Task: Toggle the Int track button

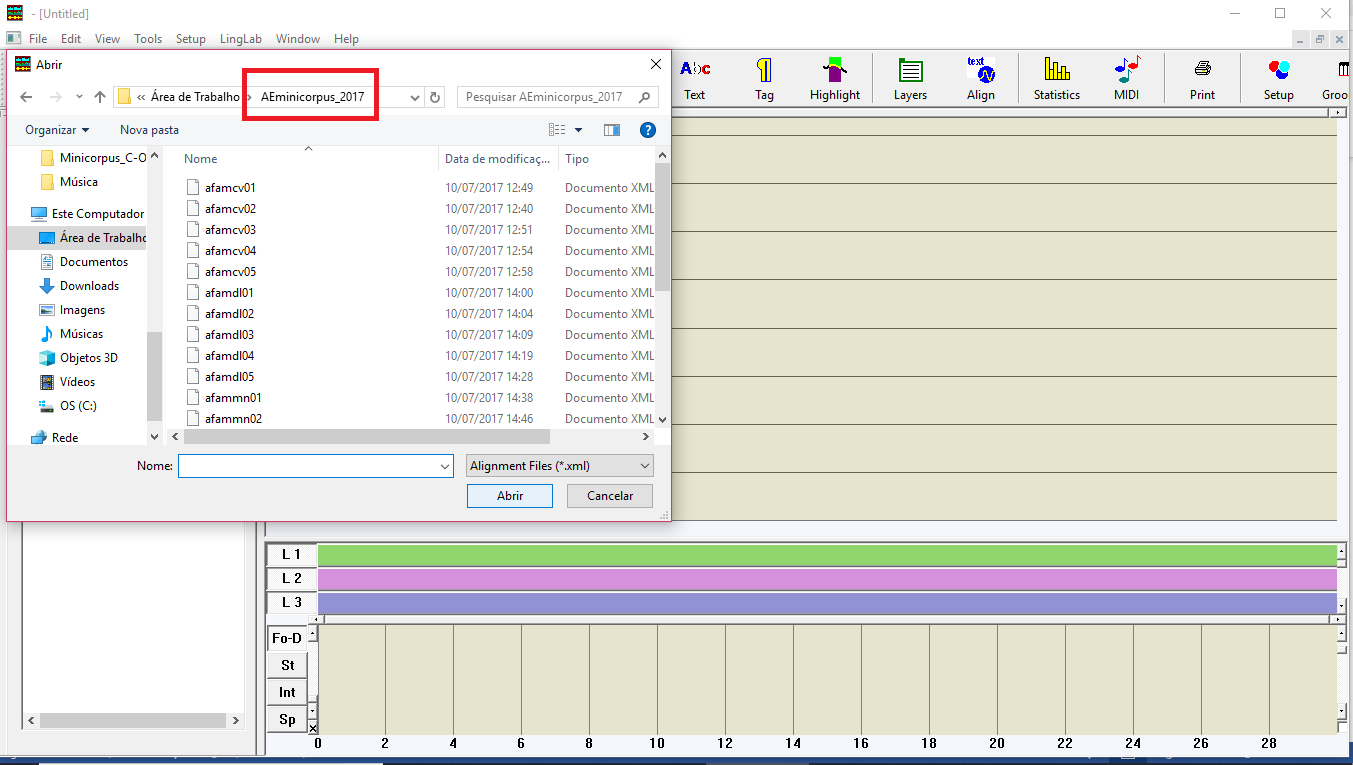Action: [287, 692]
